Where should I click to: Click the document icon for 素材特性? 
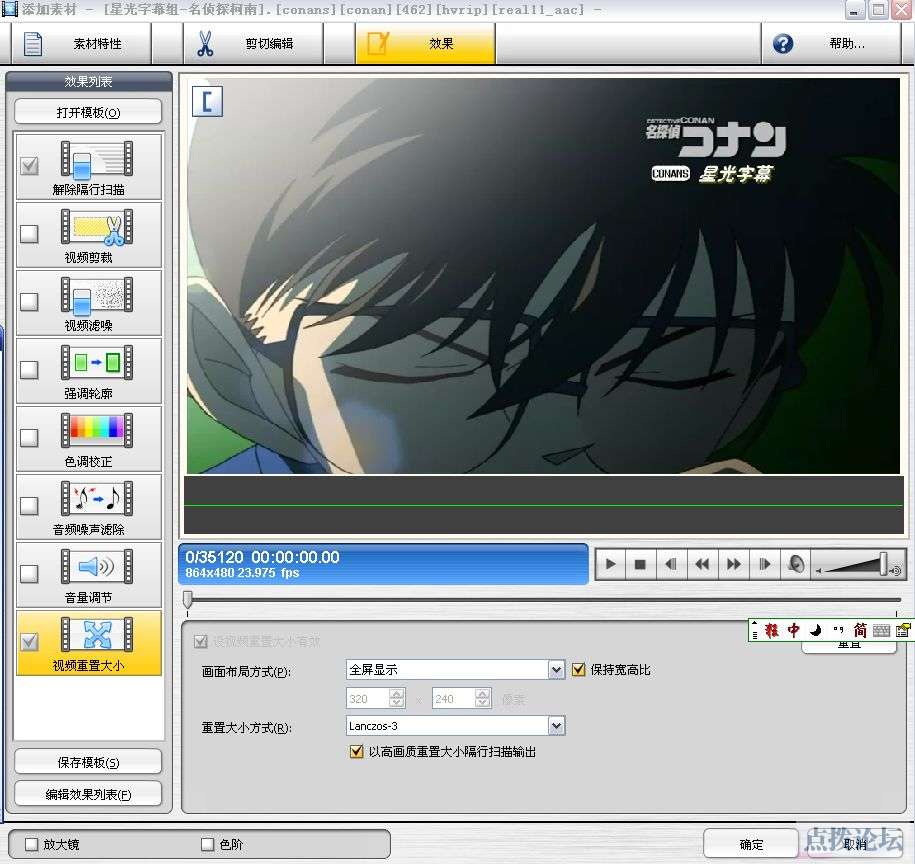(33, 44)
